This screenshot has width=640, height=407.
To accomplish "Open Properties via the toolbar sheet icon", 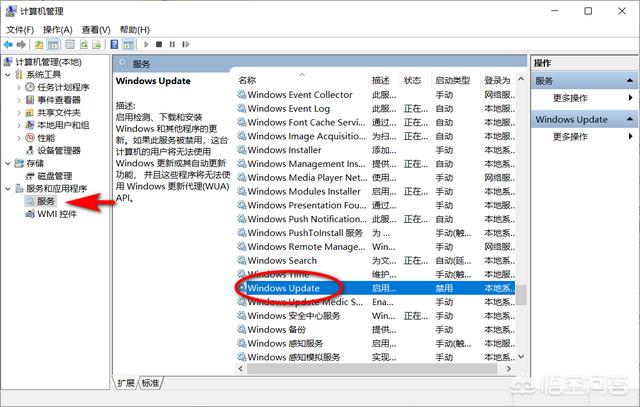I will [x=70, y=44].
